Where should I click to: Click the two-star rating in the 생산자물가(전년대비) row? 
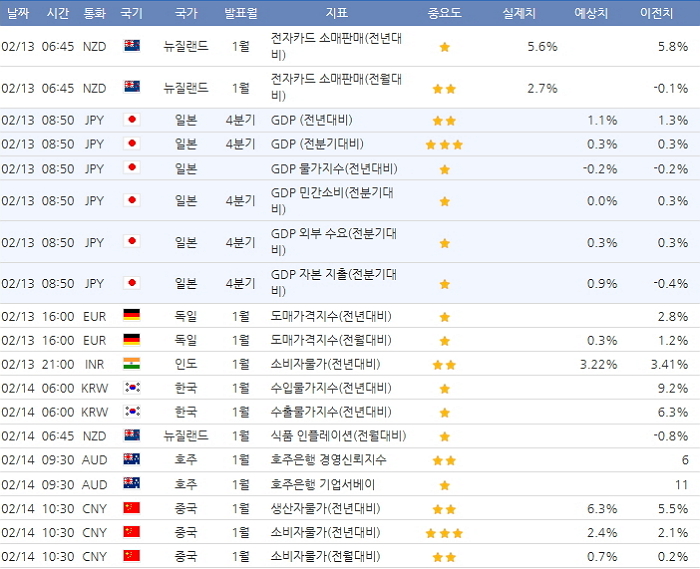(x=444, y=510)
